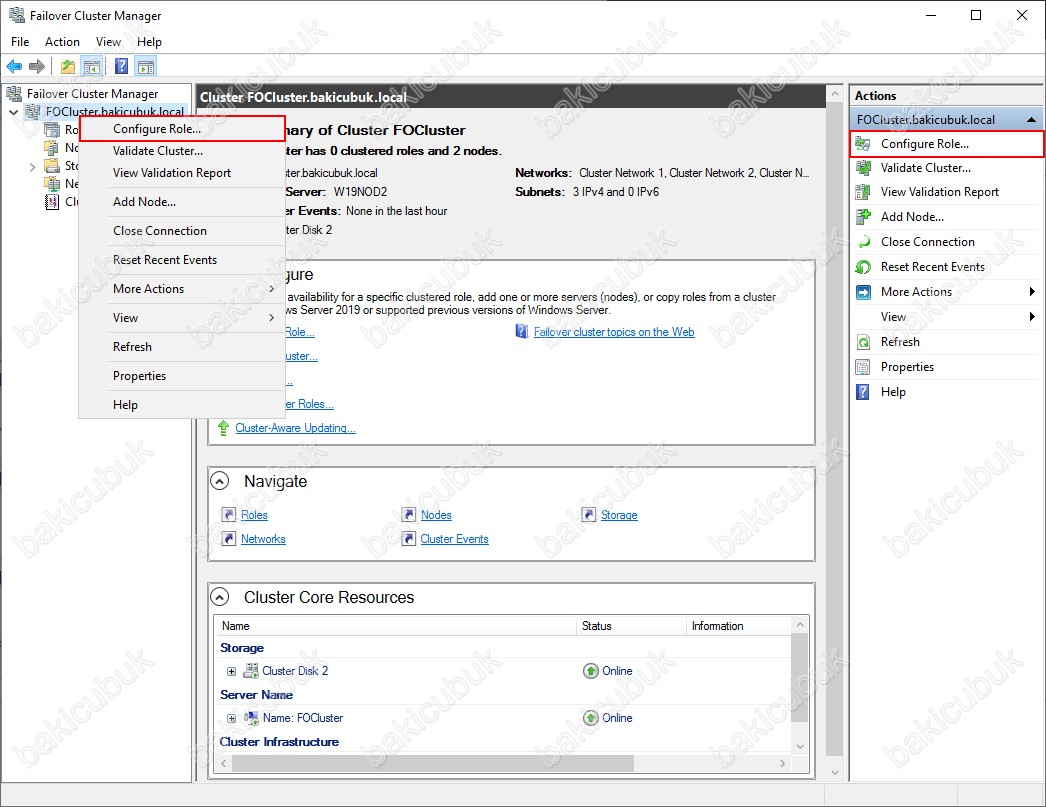Click the Core Resources list scroll-down arrow
The width and height of the screenshot is (1046, 807).
pos(800,746)
